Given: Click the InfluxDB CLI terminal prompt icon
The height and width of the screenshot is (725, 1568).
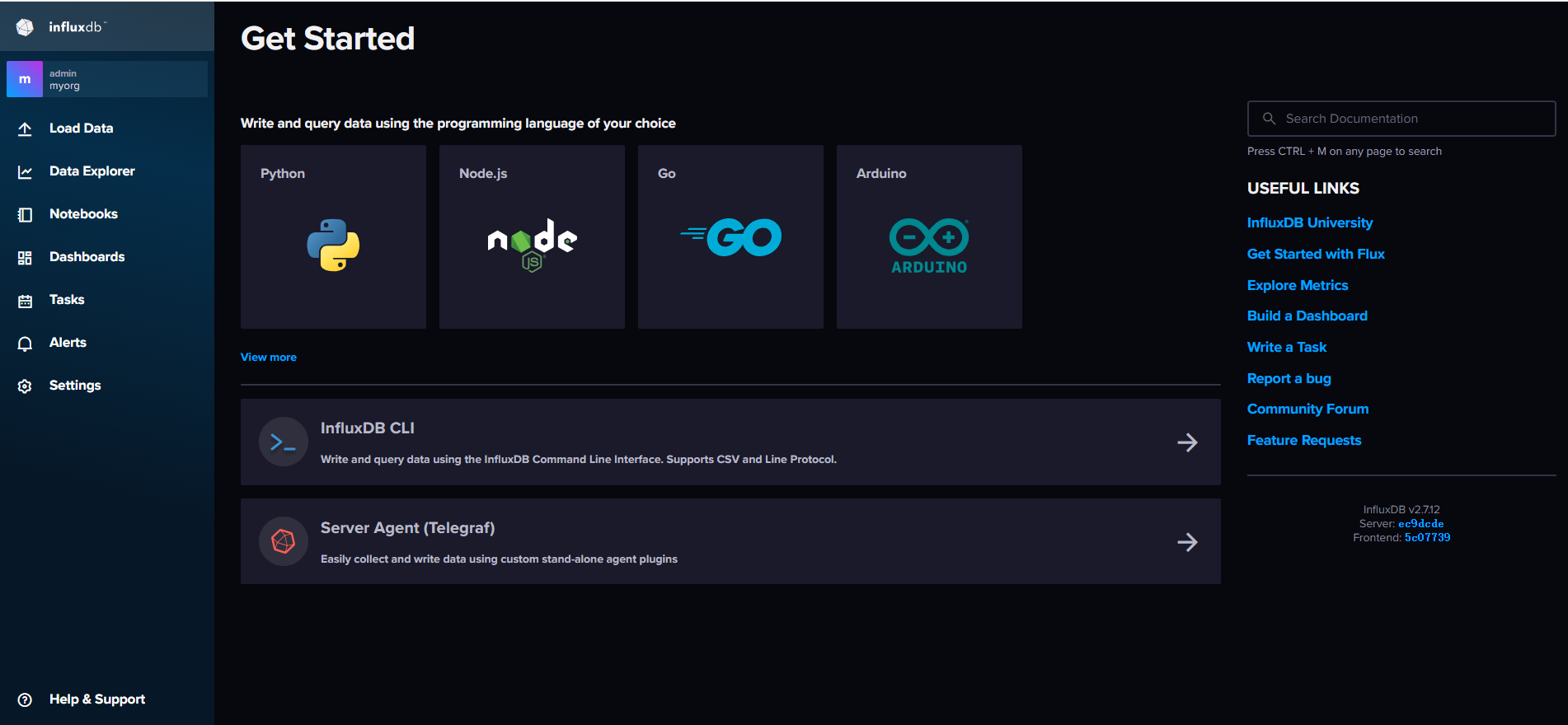Looking at the screenshot, I should tap(283, 442).
